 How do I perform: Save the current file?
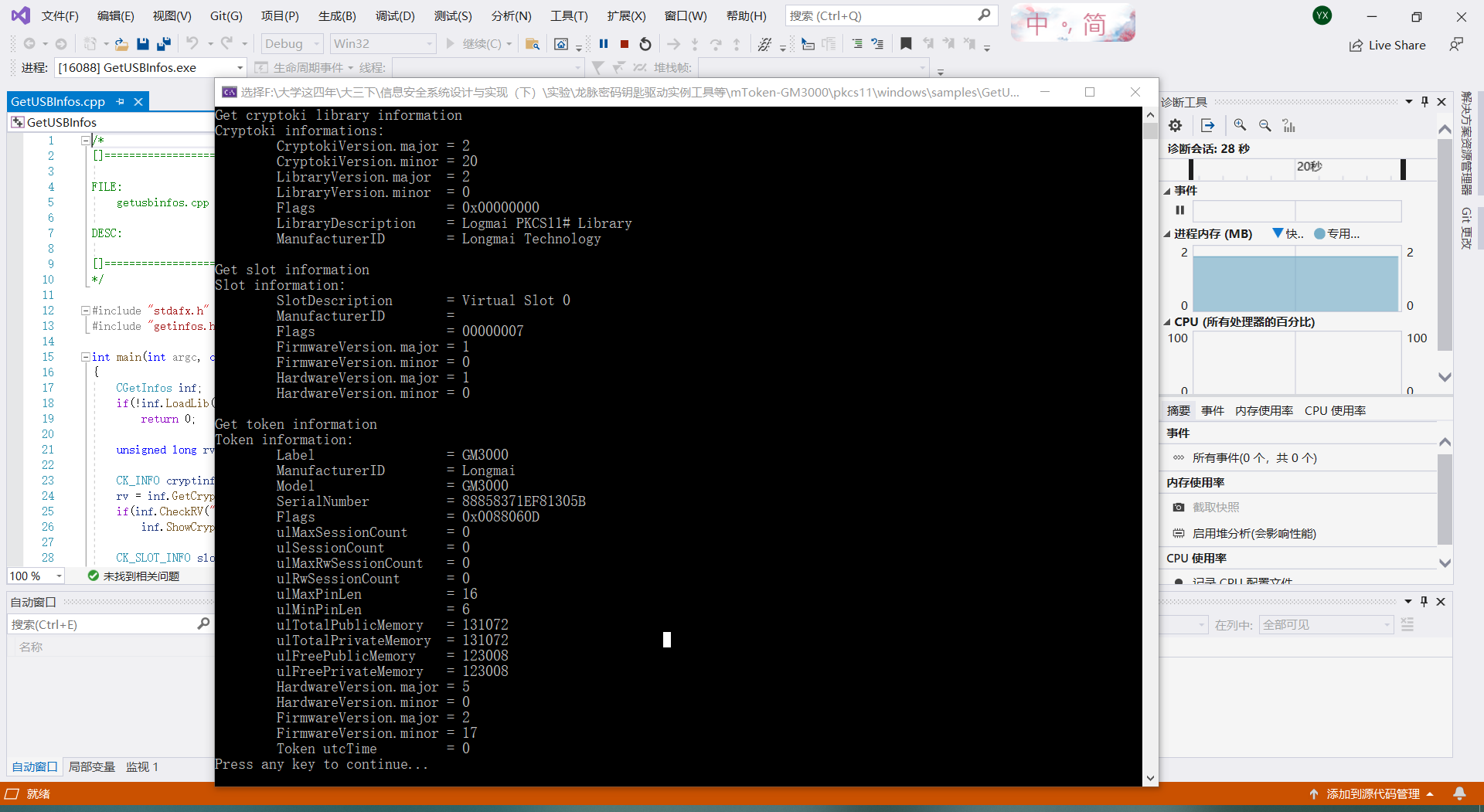click(142, 44)
